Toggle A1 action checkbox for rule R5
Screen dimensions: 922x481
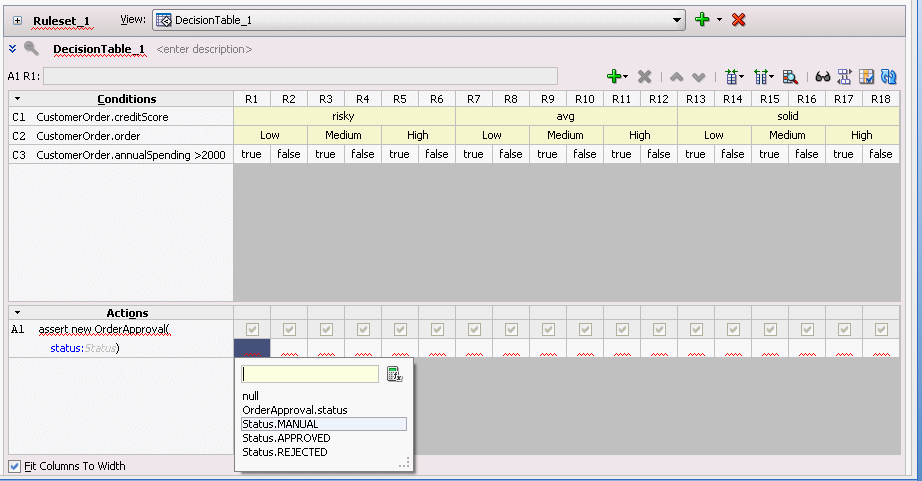[x=400, y=329]
